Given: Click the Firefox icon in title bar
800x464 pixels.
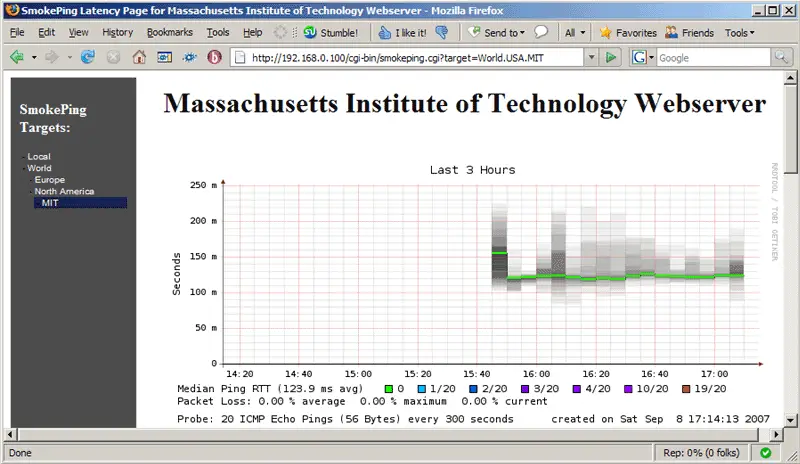Looking at the screenshot, I should 12,10.
